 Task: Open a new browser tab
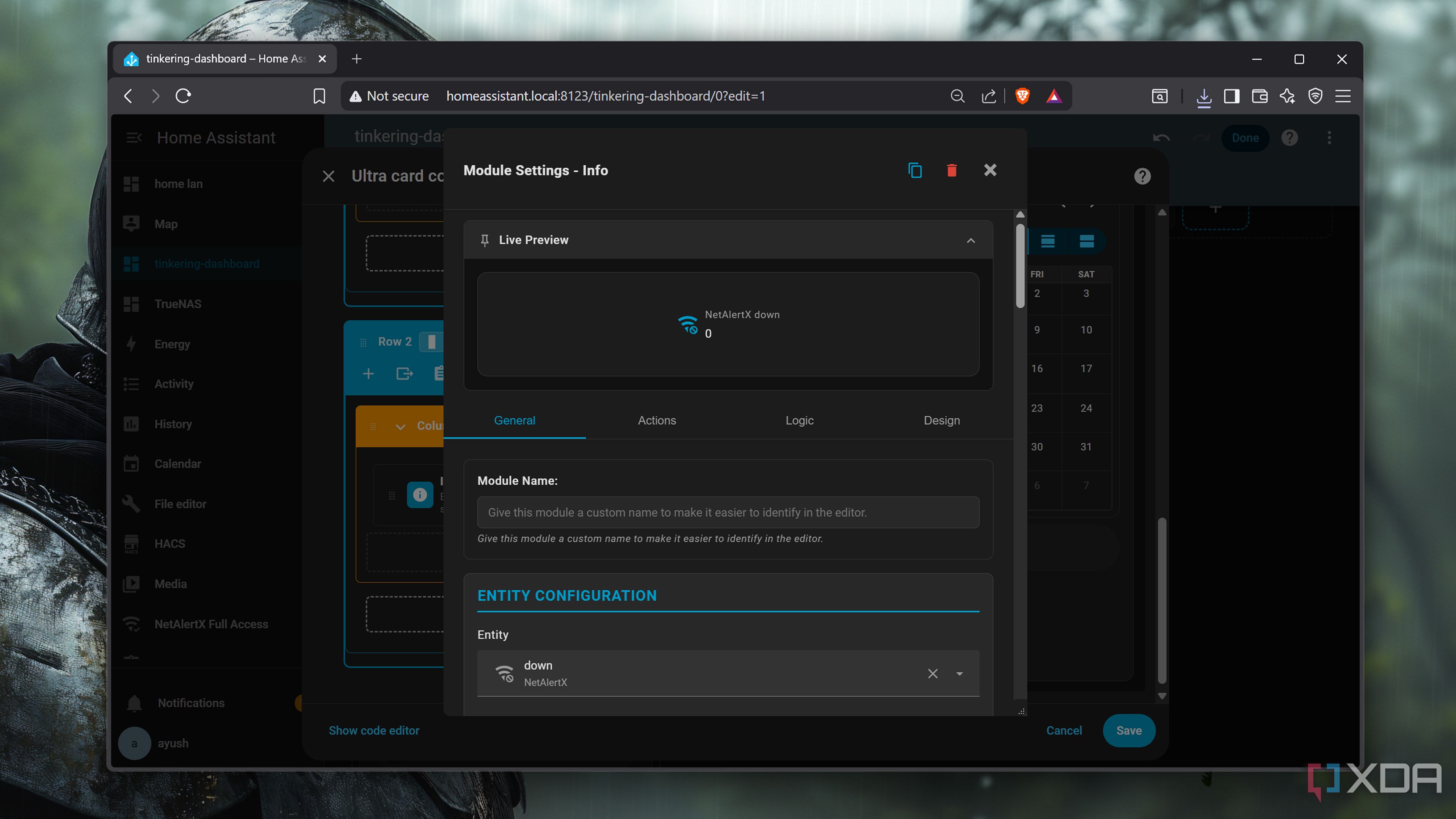tap(357, 59)
